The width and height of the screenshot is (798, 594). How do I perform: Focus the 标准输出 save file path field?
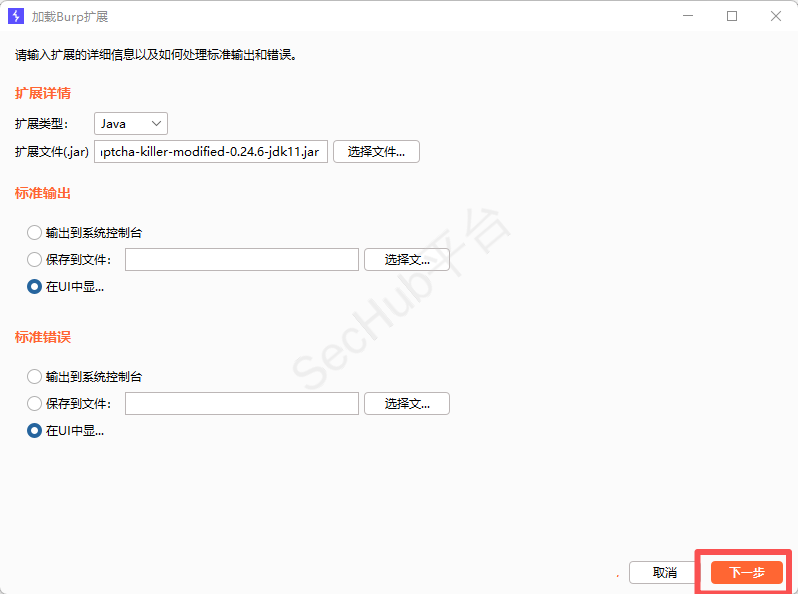click(241, 260)
